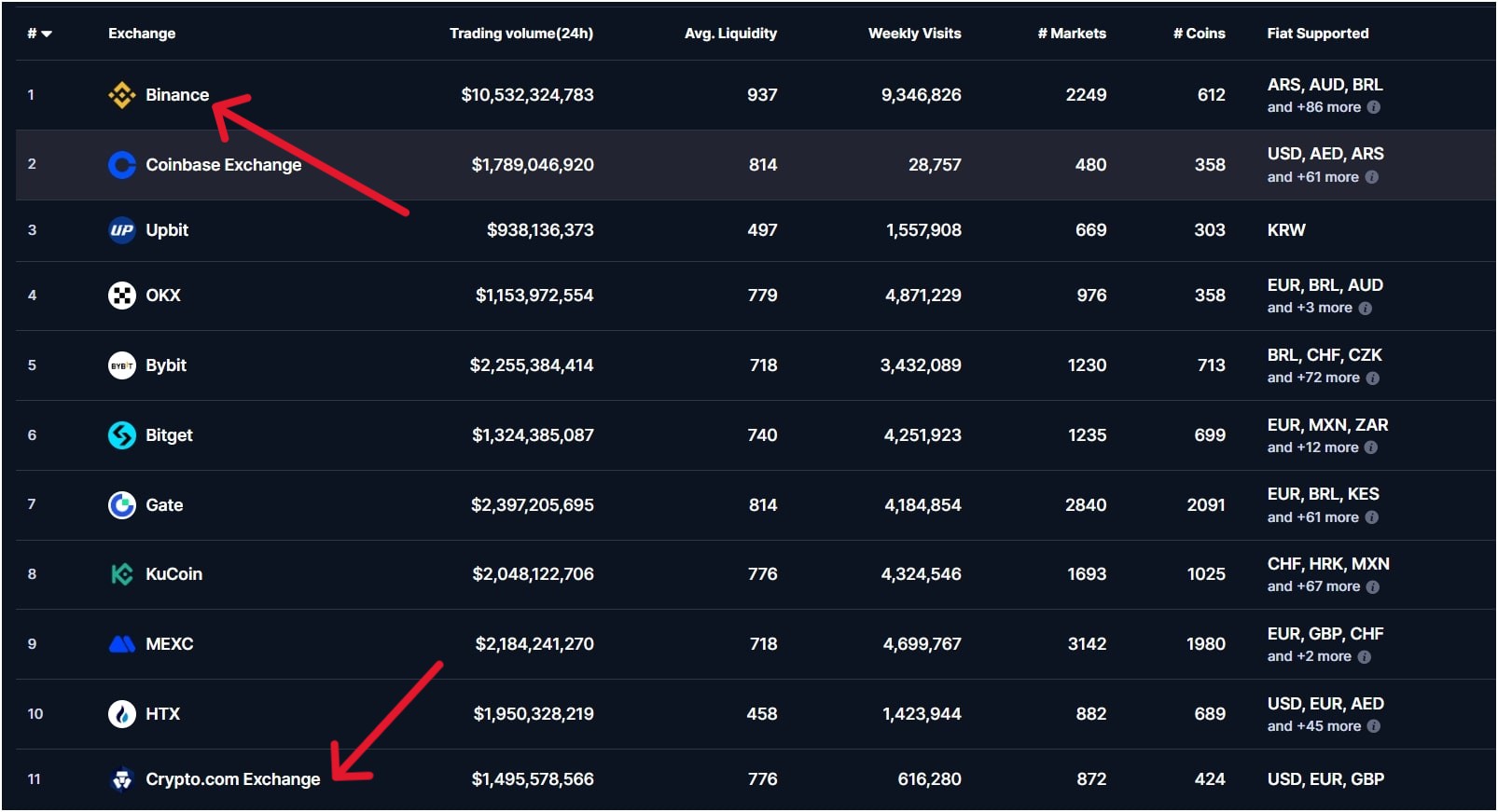
Task: Click Upbit volume $938,136,373
Action: pos(540,230)
